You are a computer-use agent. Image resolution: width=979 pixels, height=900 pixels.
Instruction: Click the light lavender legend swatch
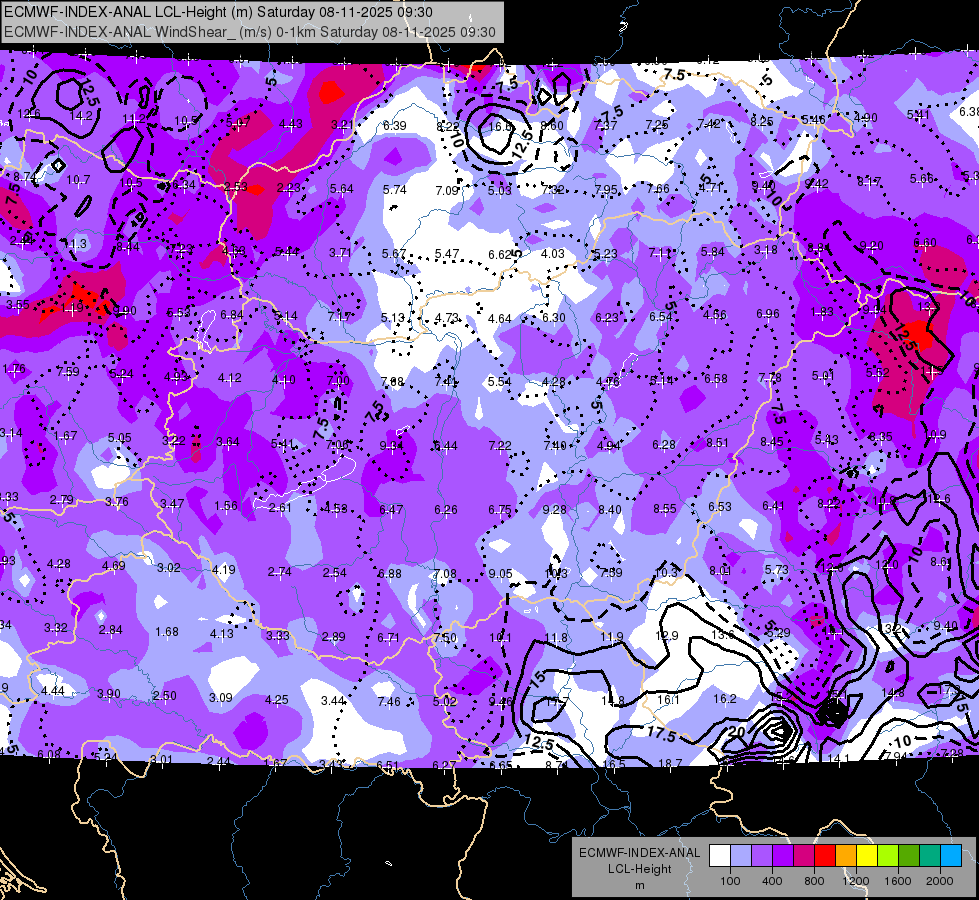tap(740, 856)
